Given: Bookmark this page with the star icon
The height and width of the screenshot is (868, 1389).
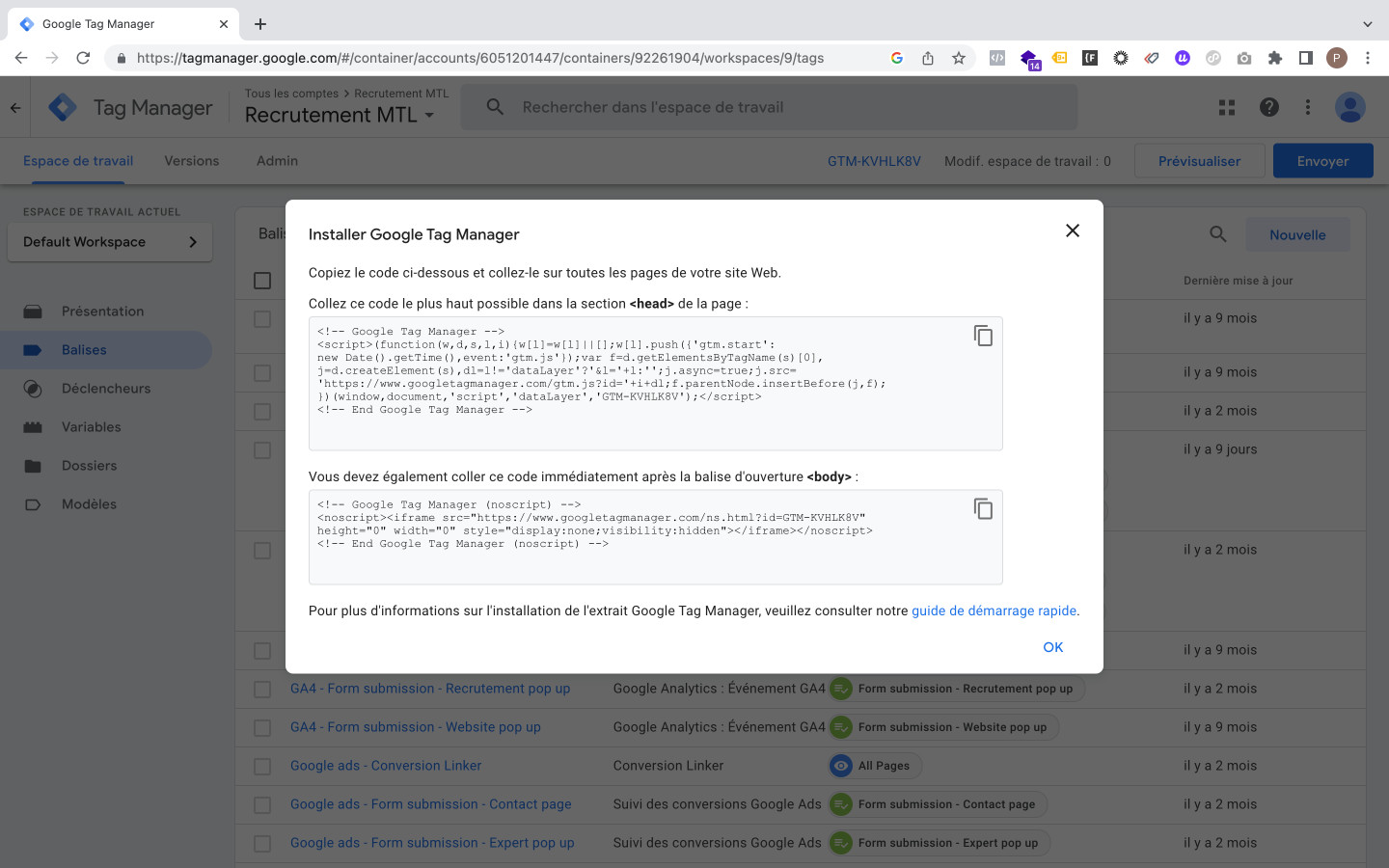Looking at the screenshot, I should pyautogui.click(x=959, y=58).
